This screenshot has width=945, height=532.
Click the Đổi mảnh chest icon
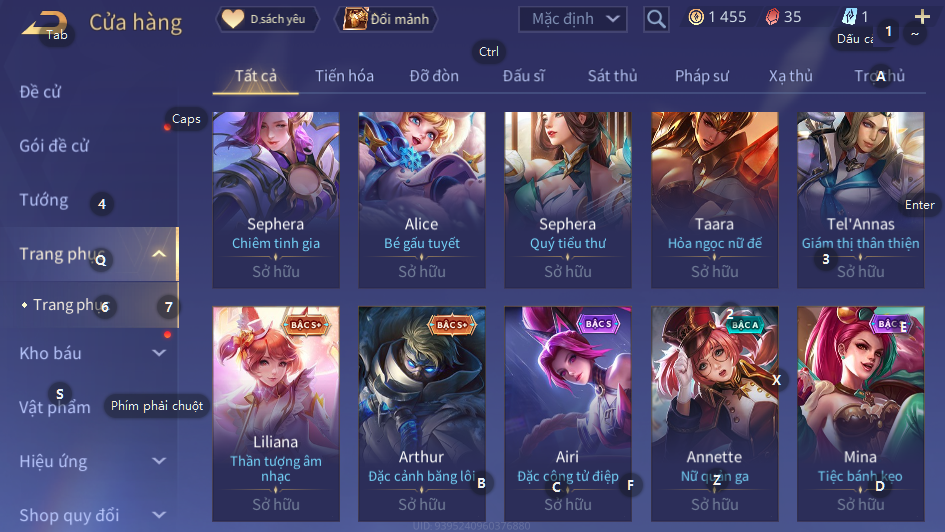coord(355,19)
